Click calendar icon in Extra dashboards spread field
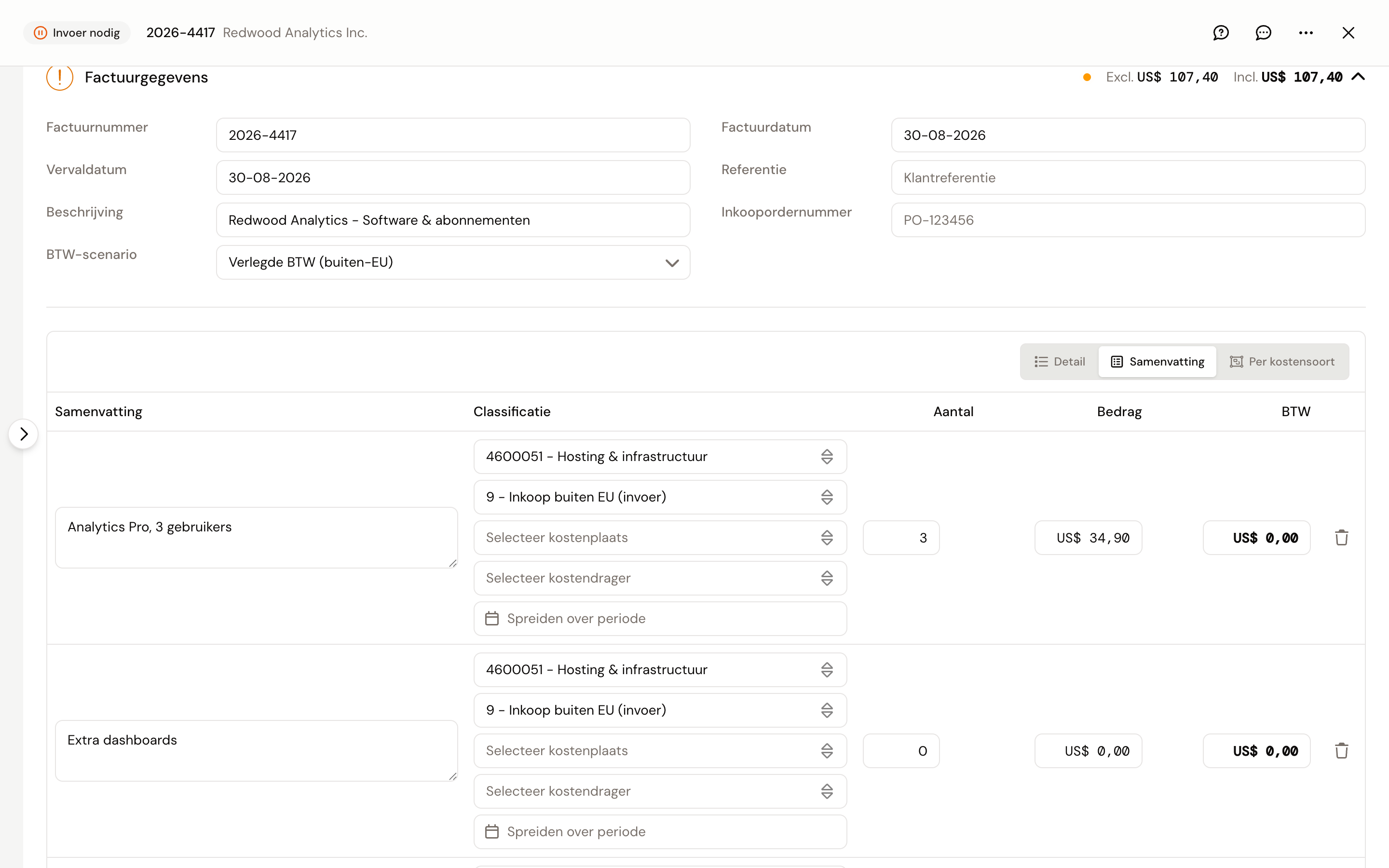Viewport: 1389px width, 868px height. point(492,831)
